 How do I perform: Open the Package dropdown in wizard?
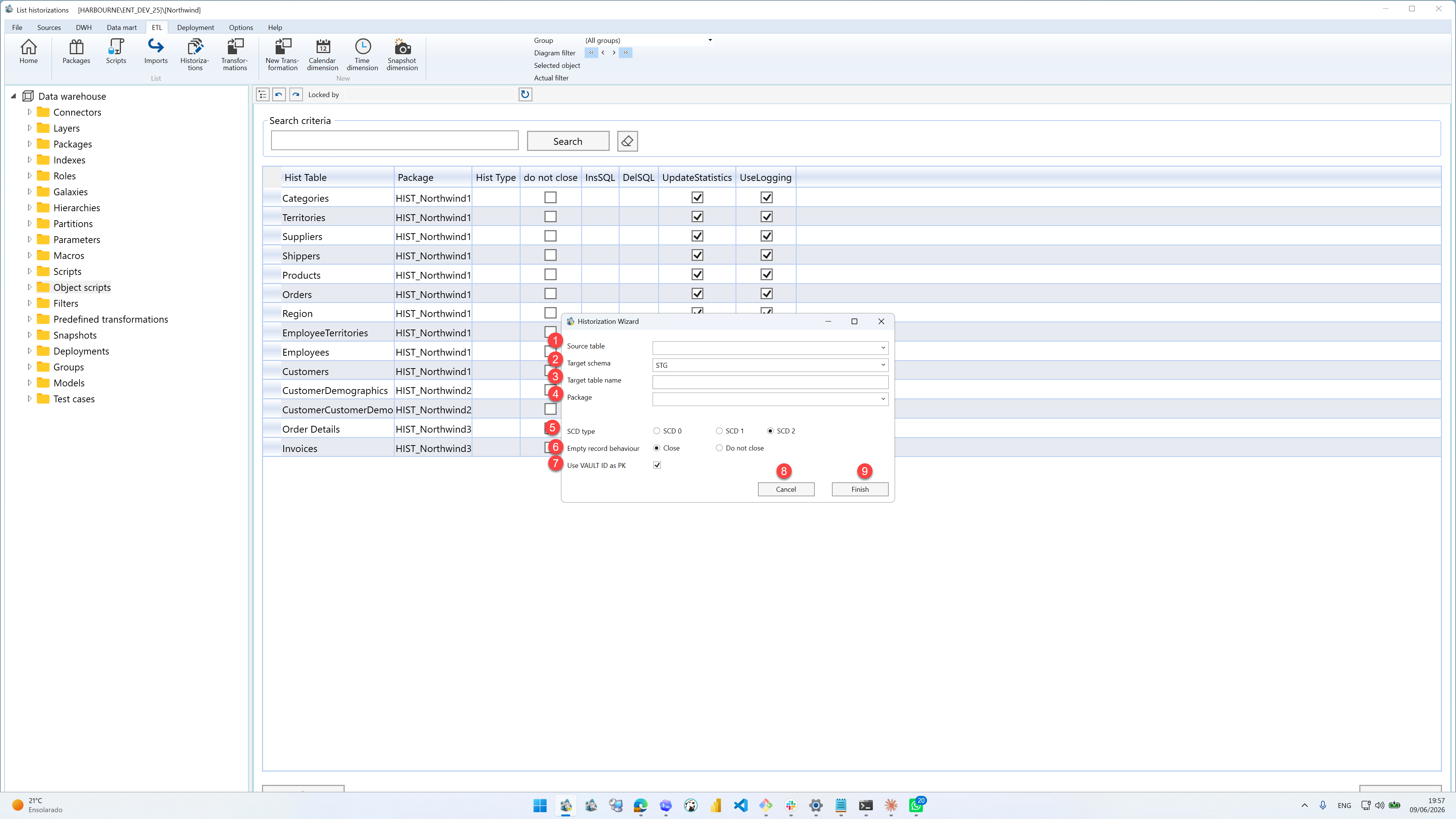pyautogui.click(x=883, y=399)
